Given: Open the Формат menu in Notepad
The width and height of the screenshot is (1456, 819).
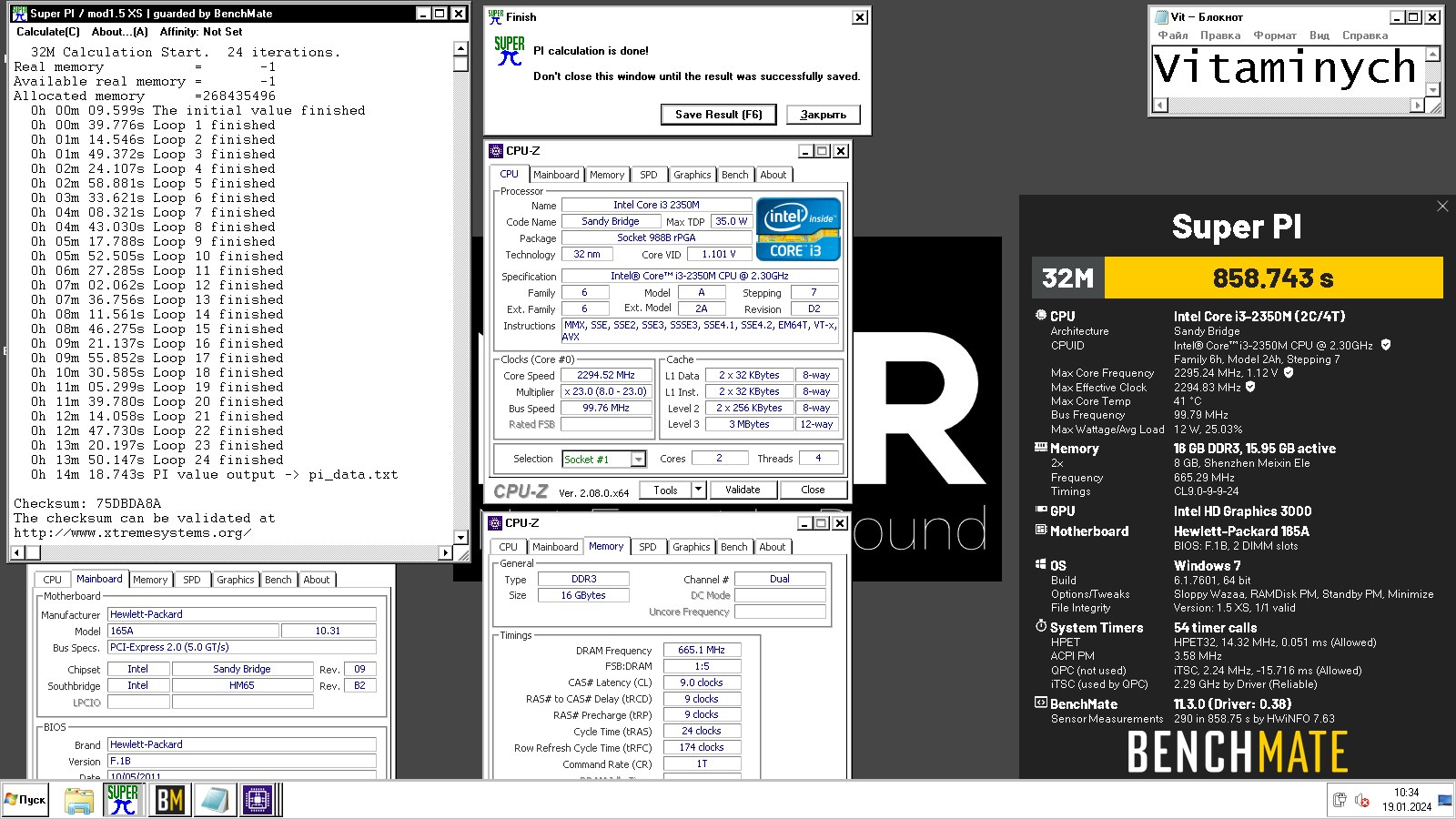Looking at the screenshot, I should click(x=1275, y=35).
